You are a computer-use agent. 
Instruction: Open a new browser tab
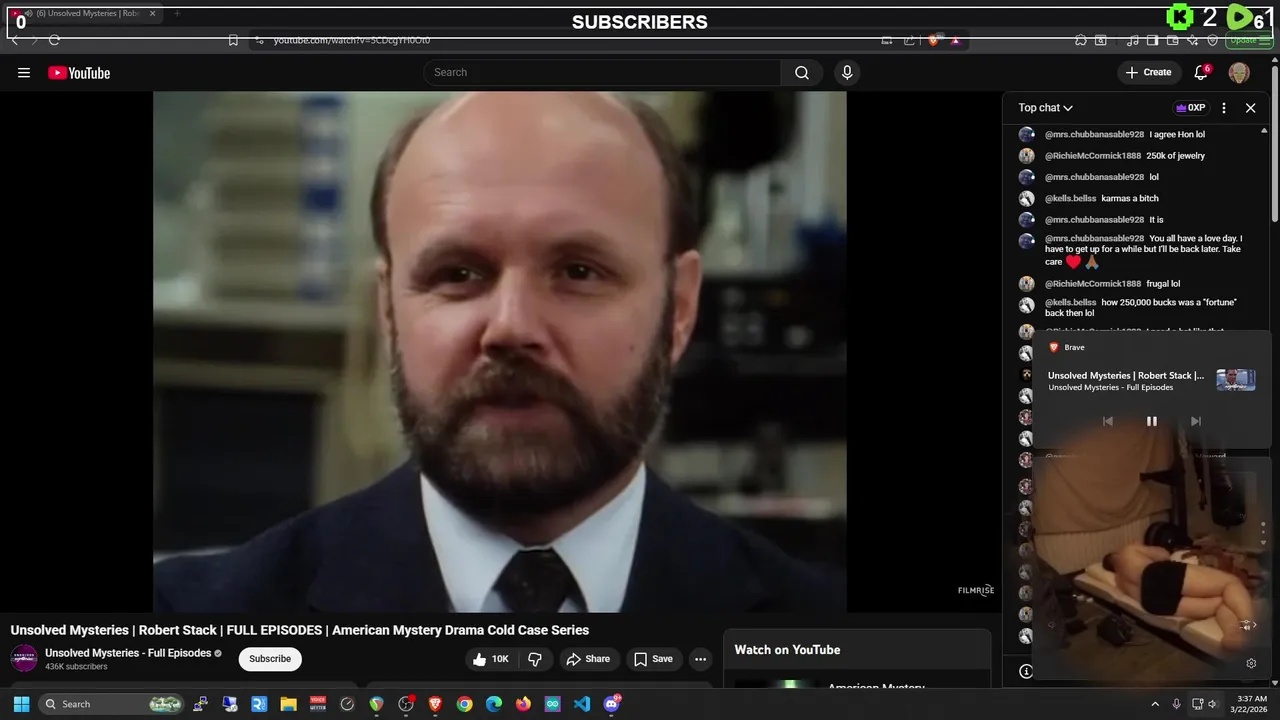click(x=177, y=14)
